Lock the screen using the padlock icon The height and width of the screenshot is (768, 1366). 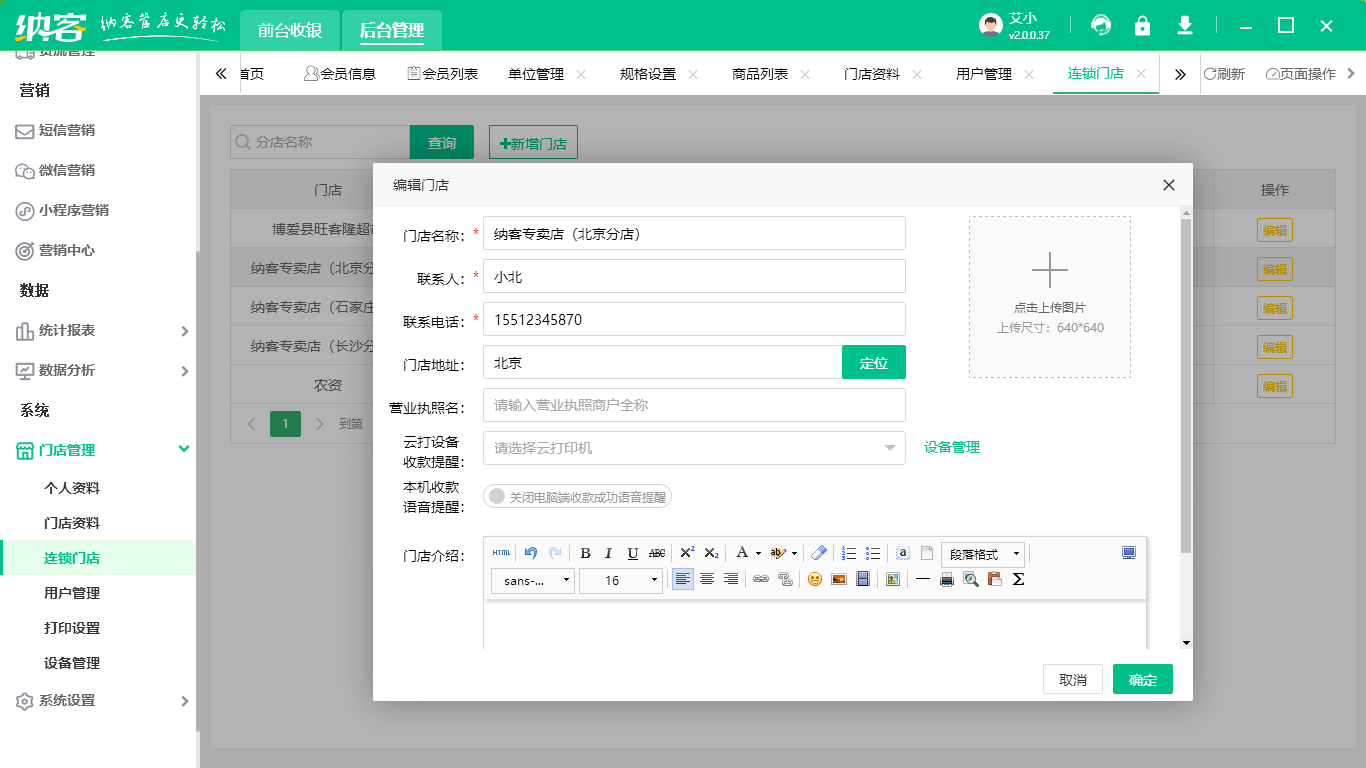point(1142,25)
